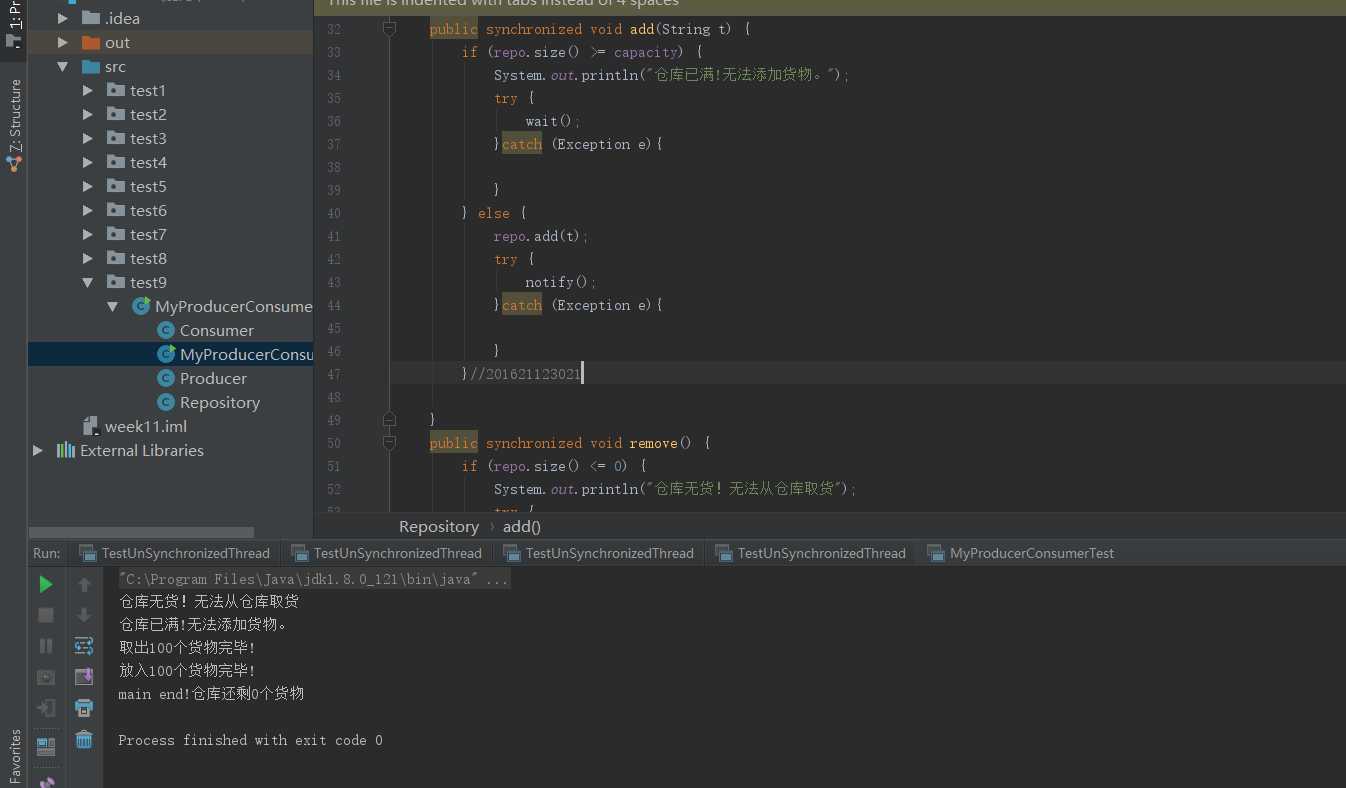Click the Exit icon in Run toolbar
Viewport: 1346px width, 788px height.
[x=45, y=708]
